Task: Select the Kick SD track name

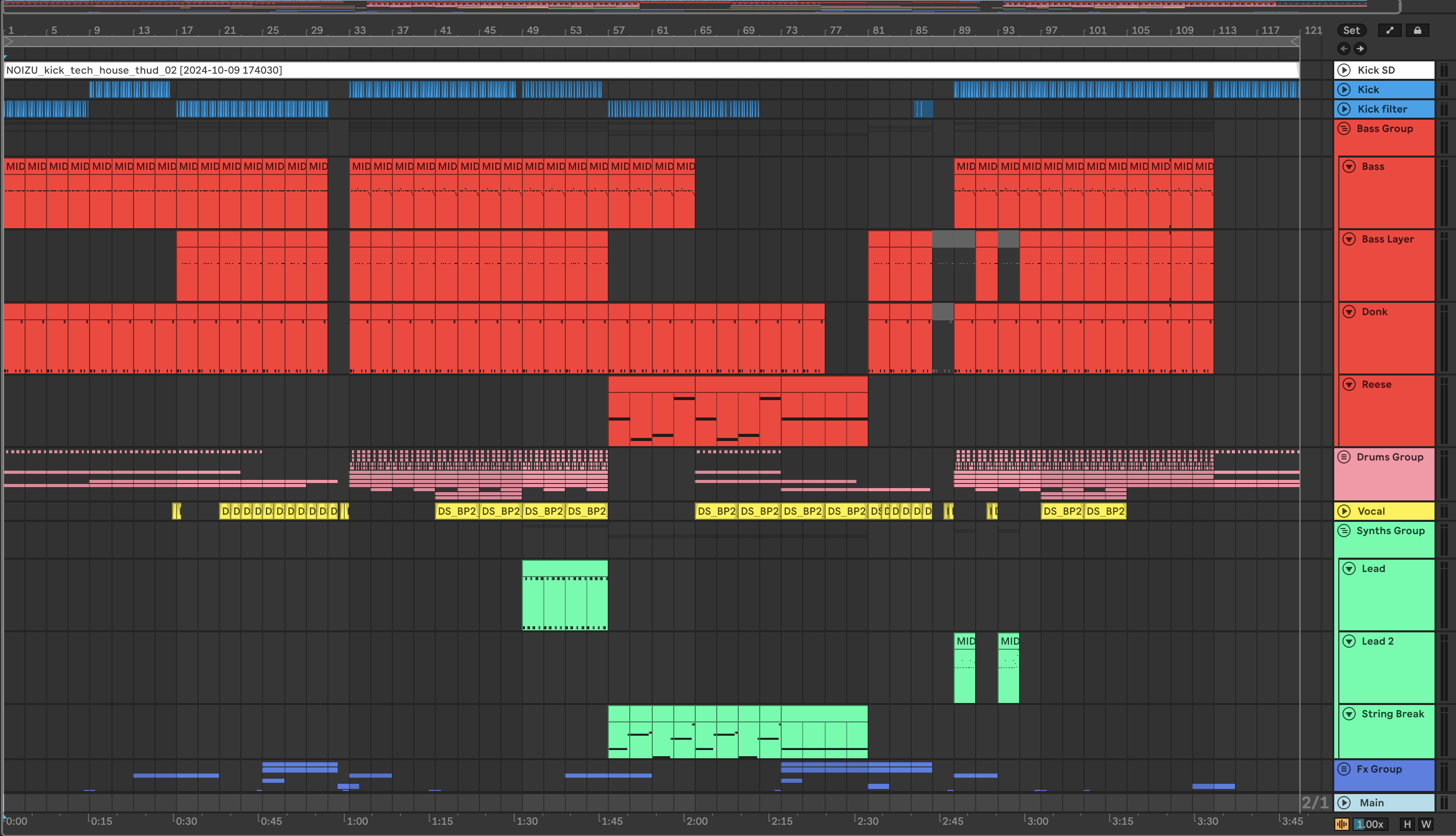Action: click(x=1376, y=70)
